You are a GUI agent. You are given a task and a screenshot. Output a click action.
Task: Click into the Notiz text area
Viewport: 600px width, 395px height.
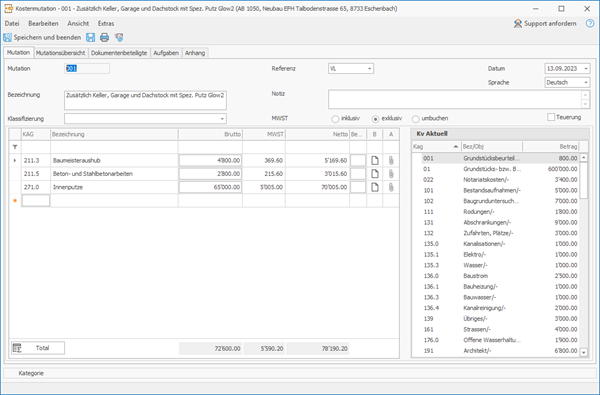tap(455, 100)
